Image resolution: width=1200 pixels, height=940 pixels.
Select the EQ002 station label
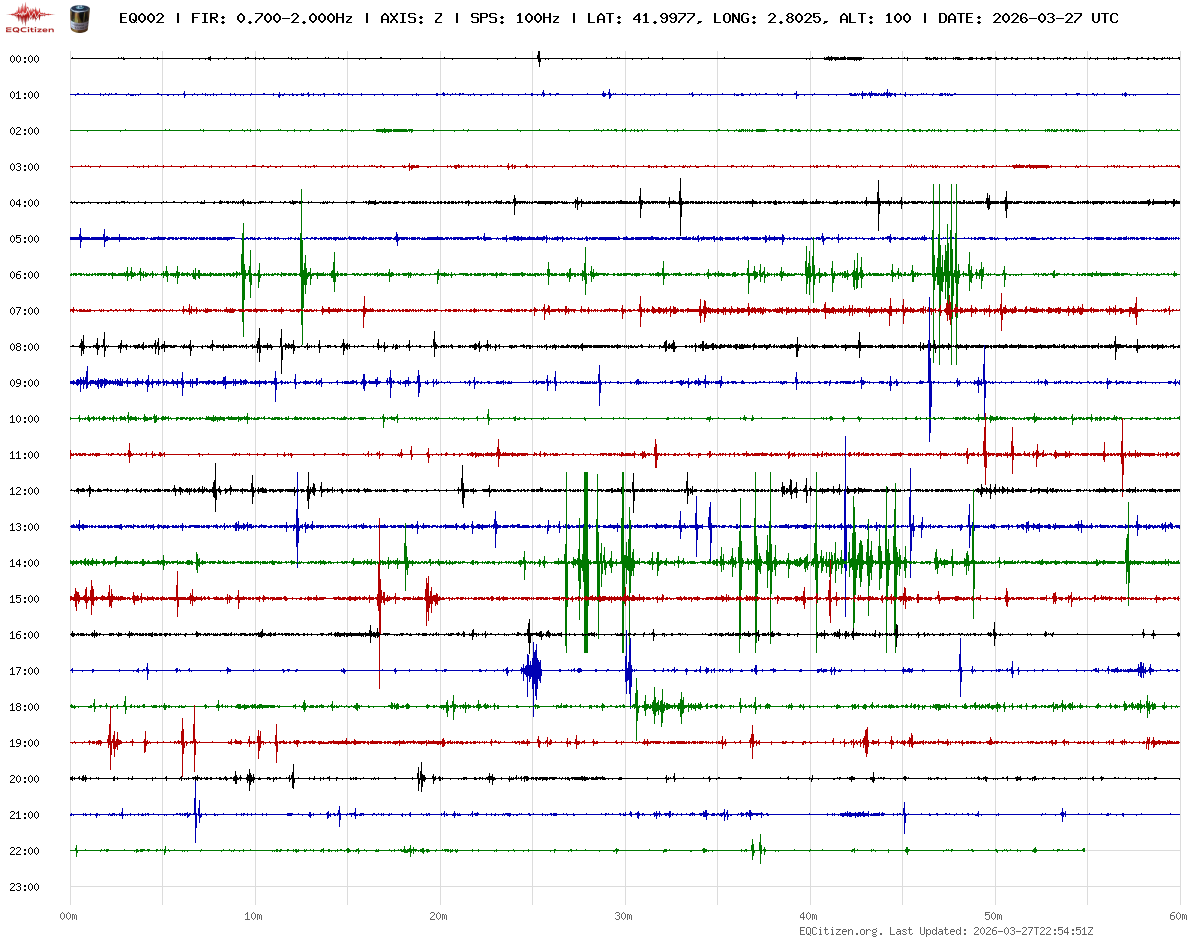[139, 18]
